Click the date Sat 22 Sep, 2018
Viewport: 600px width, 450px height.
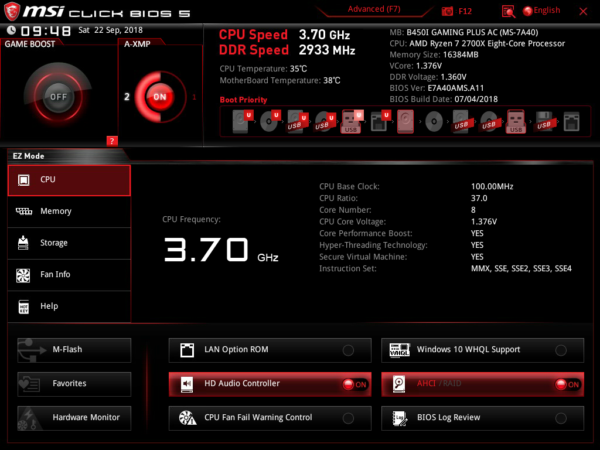[x=110, y=30]
